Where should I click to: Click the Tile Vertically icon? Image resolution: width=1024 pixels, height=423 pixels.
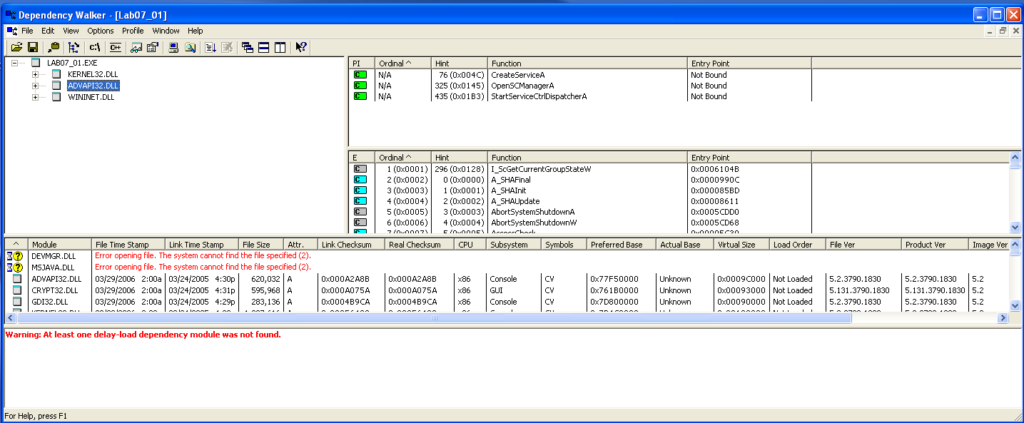[x=279, y=47]
